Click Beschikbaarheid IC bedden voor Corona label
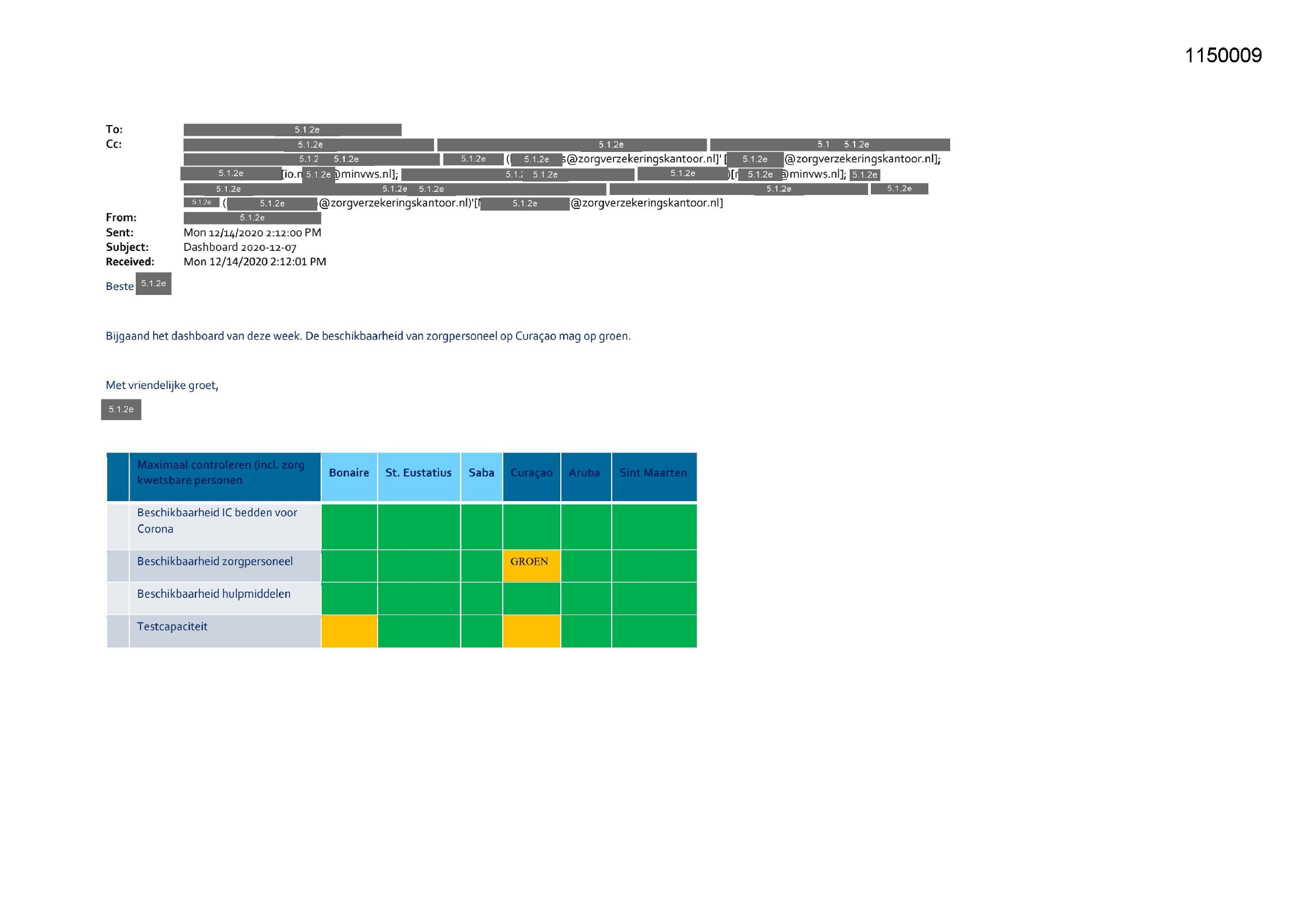Screen dimensions: 1306x924 [217, 520]
